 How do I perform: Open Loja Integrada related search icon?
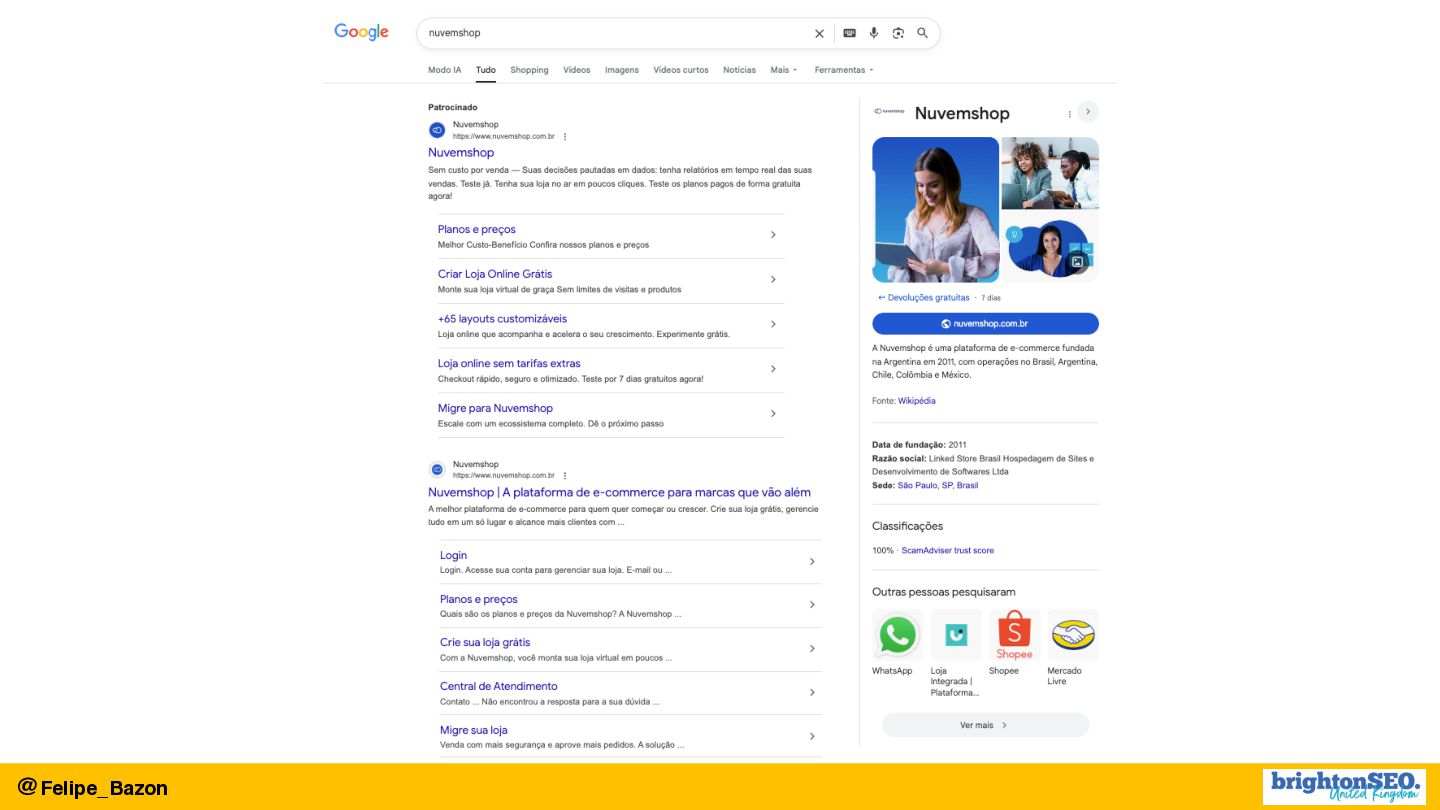pyautogui.click(x=956, y=635)
